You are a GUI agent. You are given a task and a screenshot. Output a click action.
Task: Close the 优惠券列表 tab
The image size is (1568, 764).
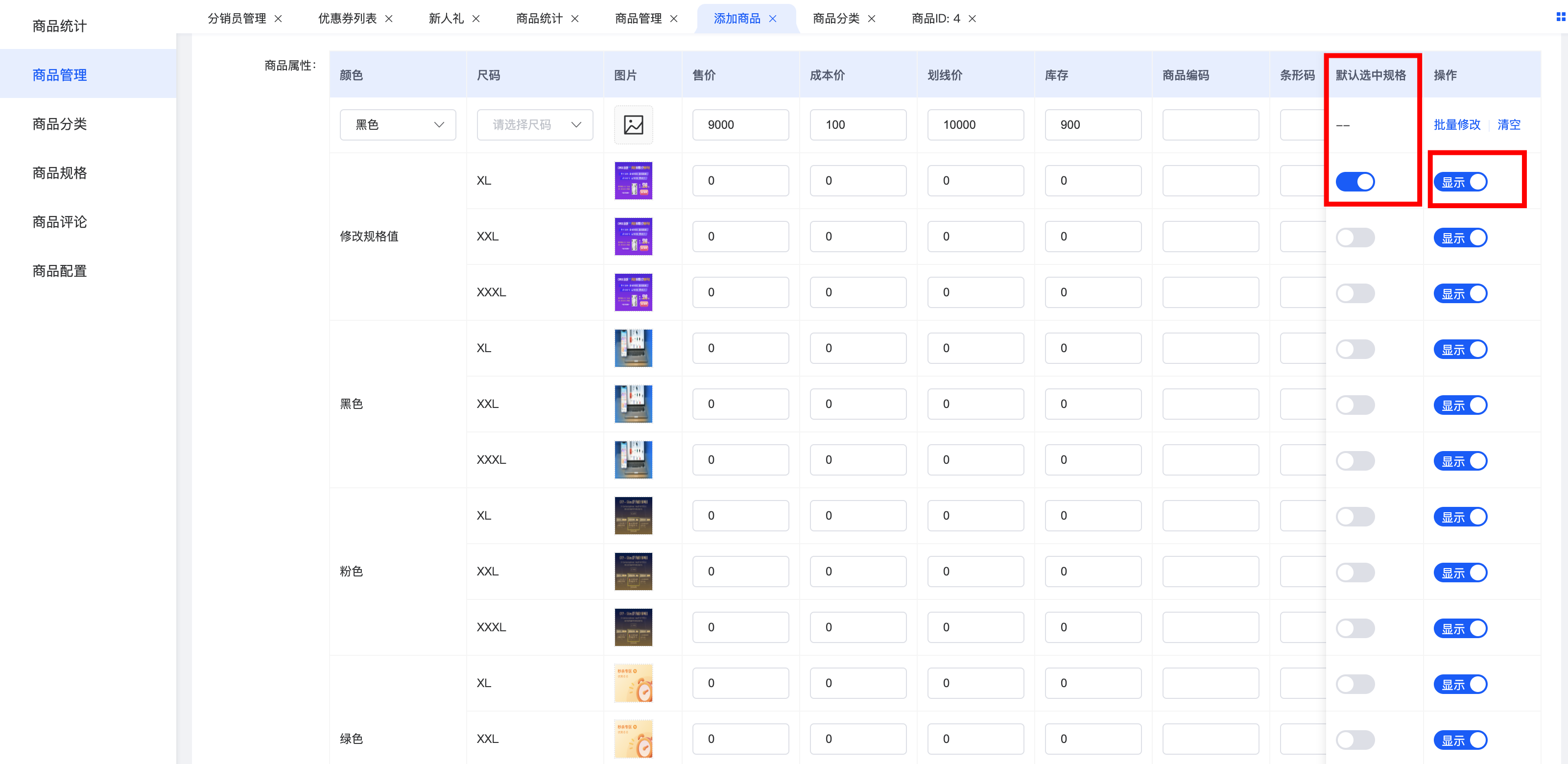[x=389, y=19]
